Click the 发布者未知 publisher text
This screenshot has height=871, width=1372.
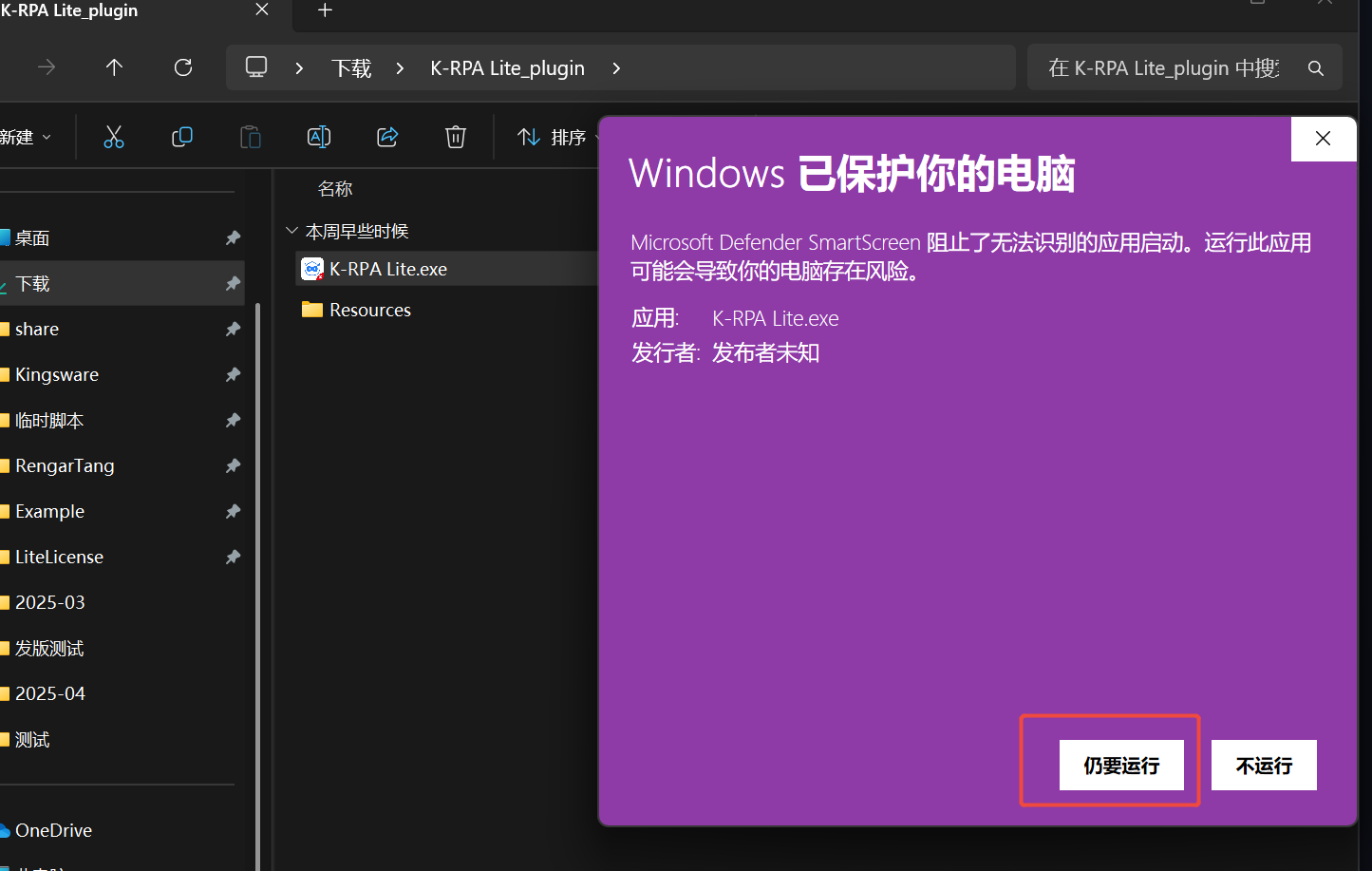(765, 353)
